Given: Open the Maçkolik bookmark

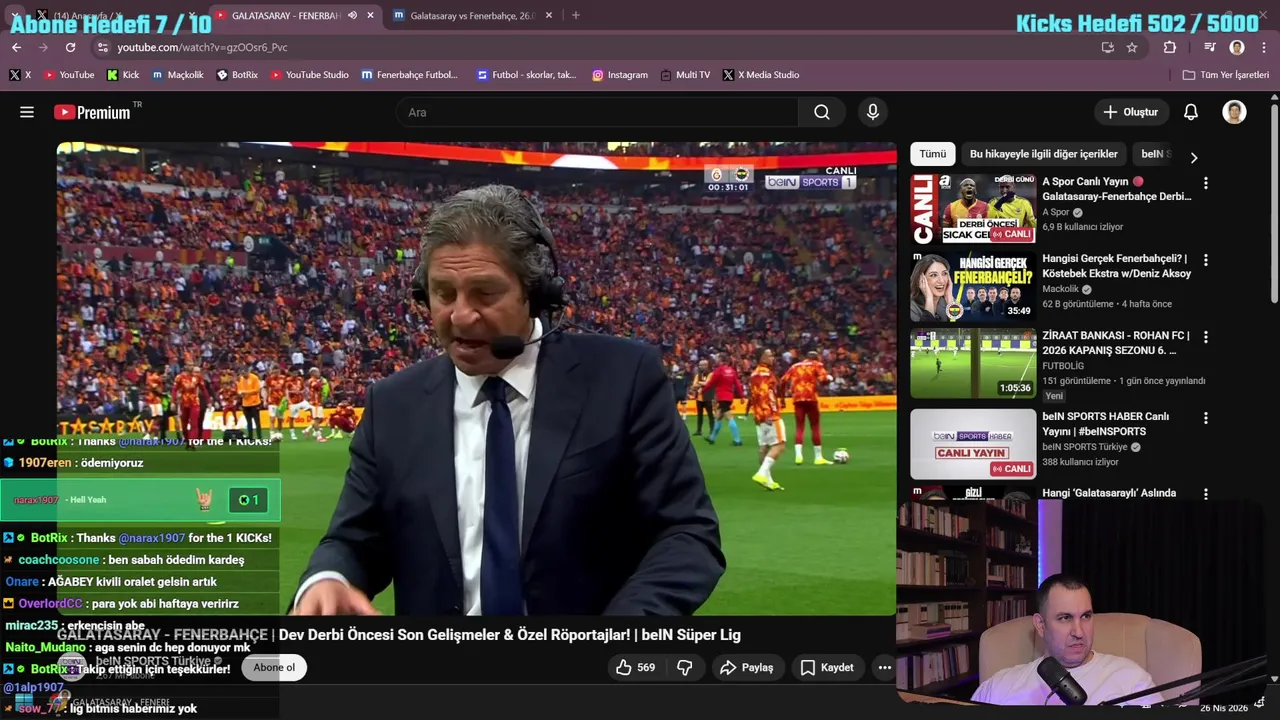Looking at the screenshot, I should (178, 75).
